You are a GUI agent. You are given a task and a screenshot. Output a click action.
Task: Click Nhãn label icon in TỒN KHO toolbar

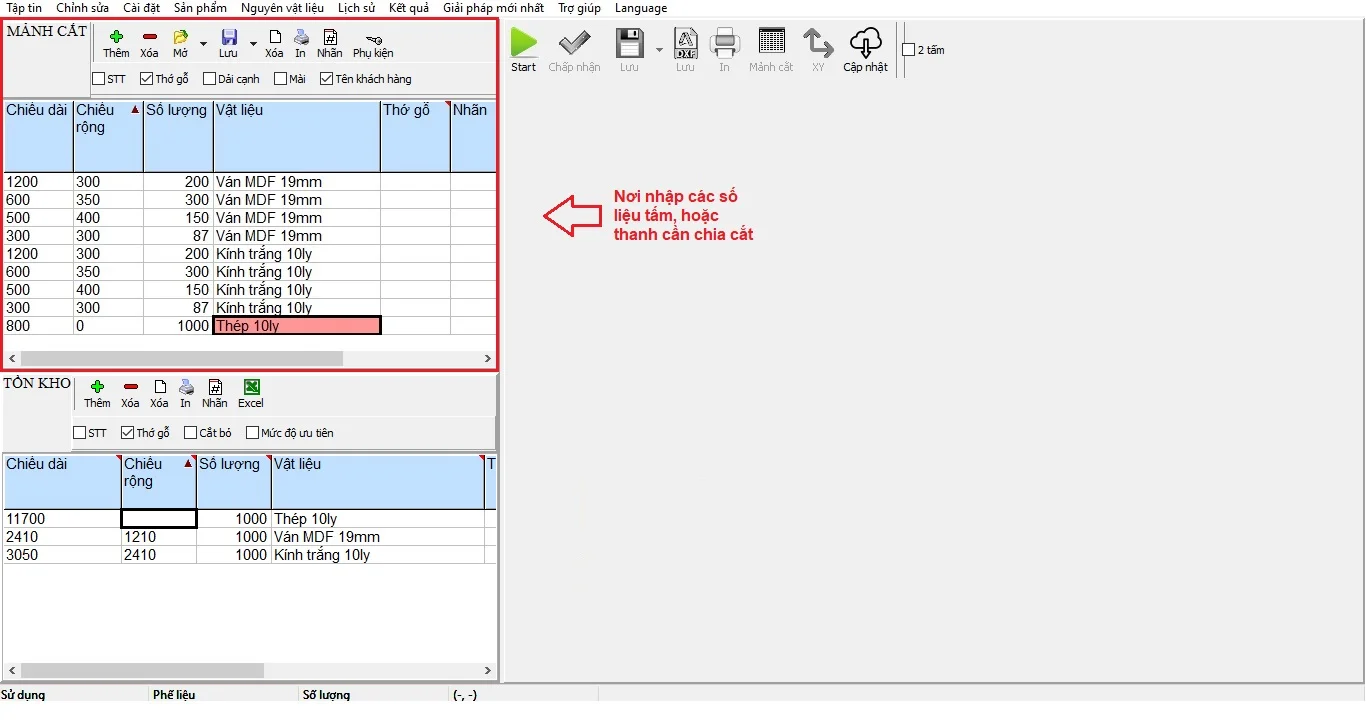214,388
